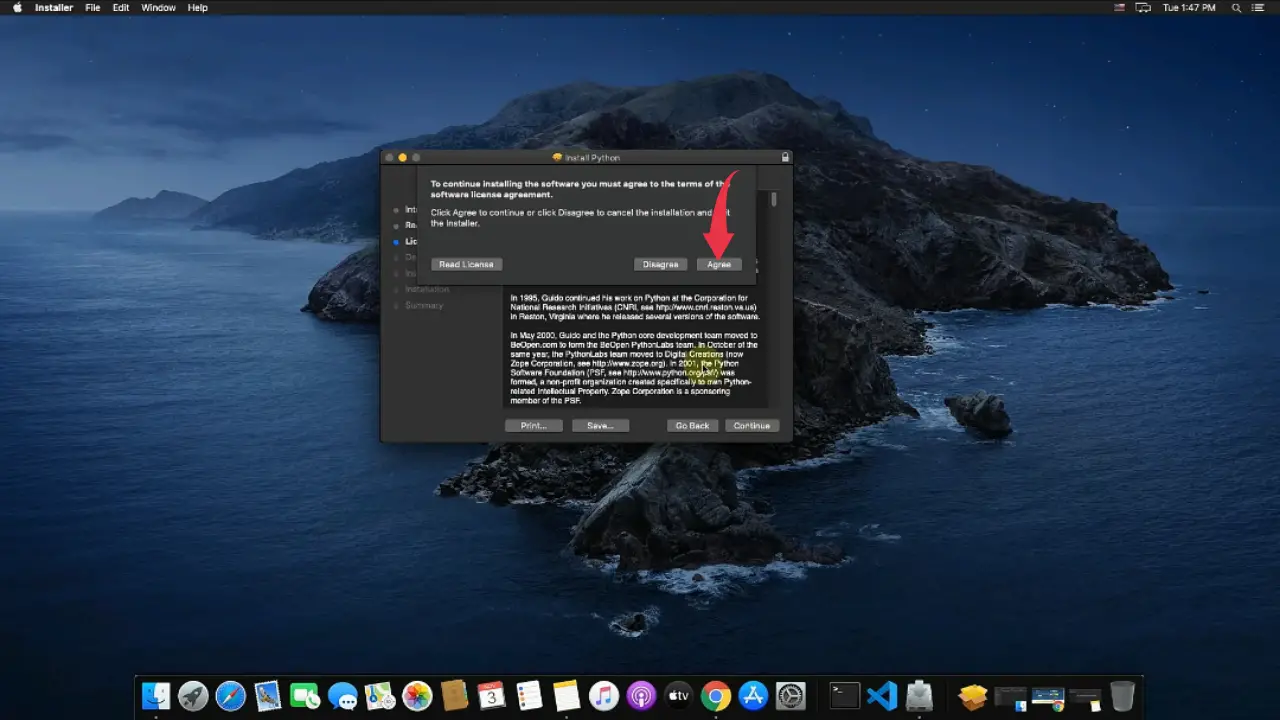Open the Installer menu
Screen dimensions: 1280x720
coord(54,7)
